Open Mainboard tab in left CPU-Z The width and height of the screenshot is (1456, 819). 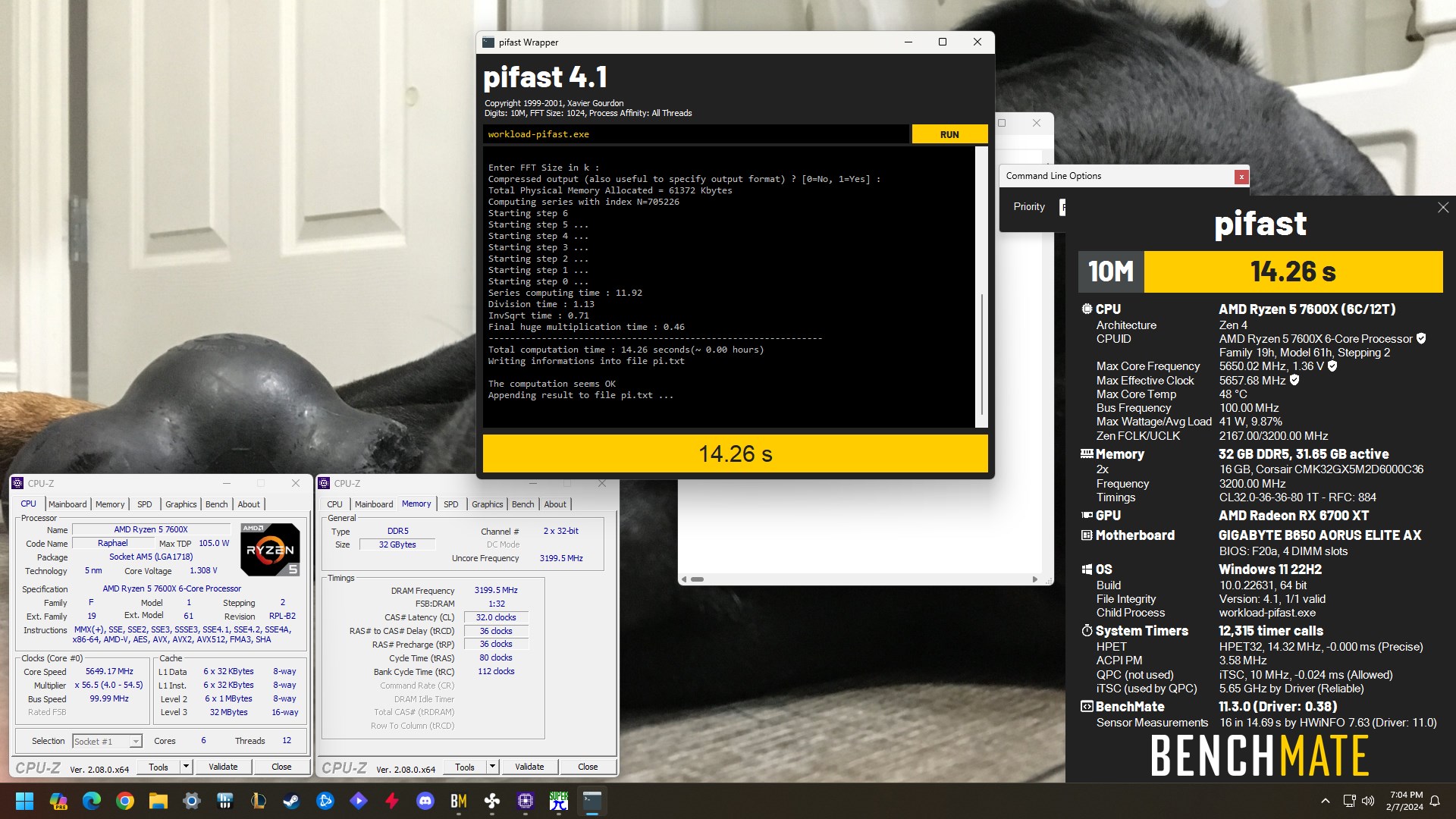[x=67, y=504]
